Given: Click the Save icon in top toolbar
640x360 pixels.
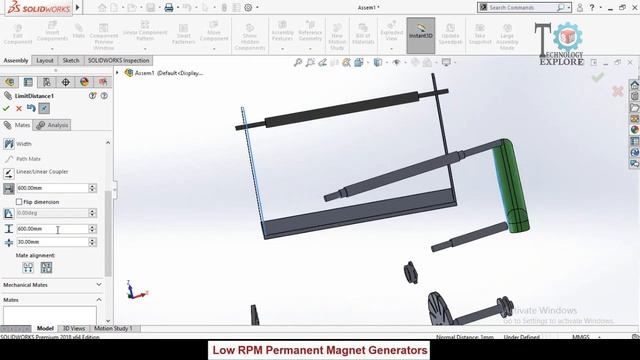Looking at the screenshot, I should 151,7.
